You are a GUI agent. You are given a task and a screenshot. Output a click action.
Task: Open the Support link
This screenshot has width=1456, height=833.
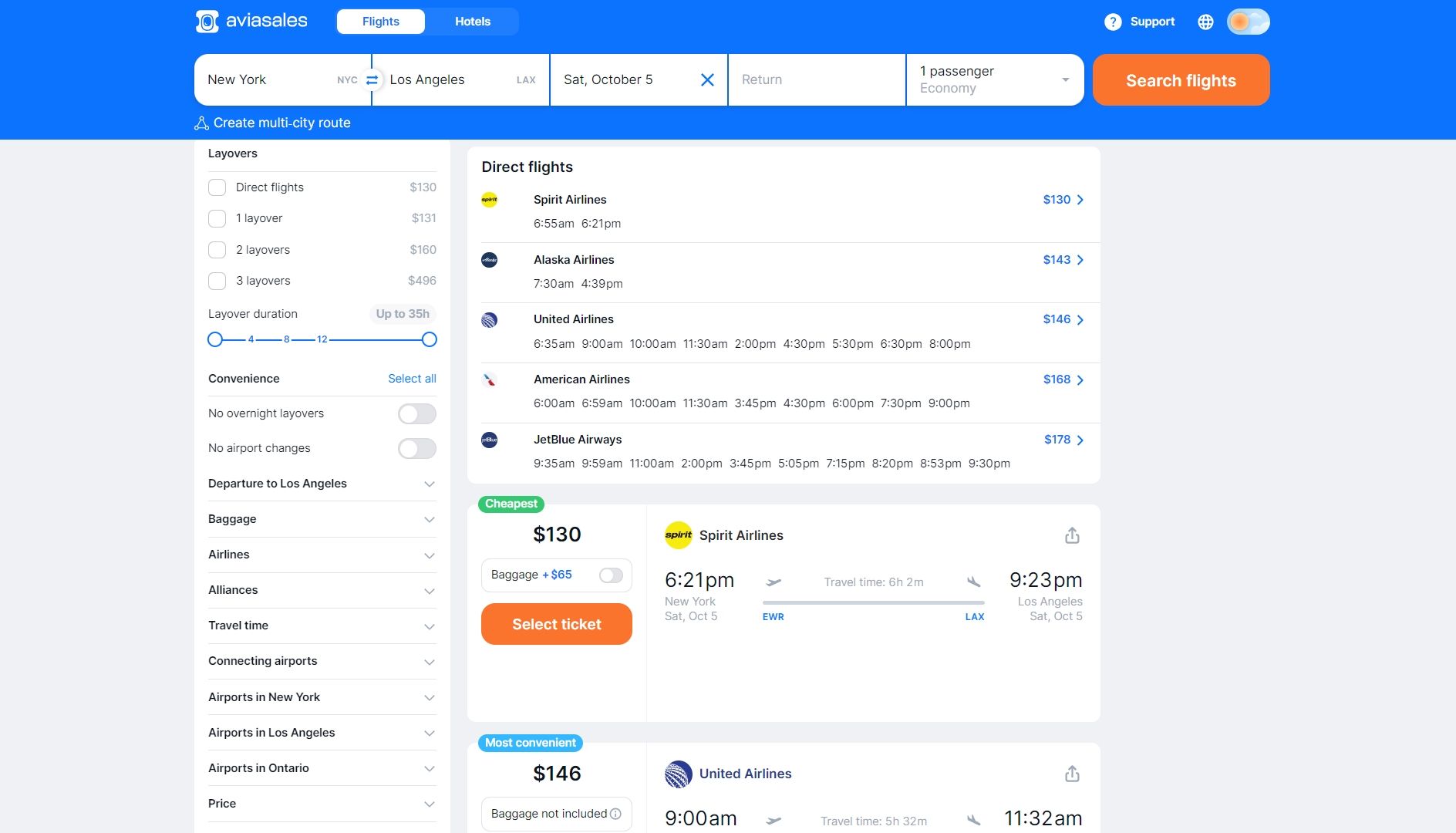point(1152,22)
